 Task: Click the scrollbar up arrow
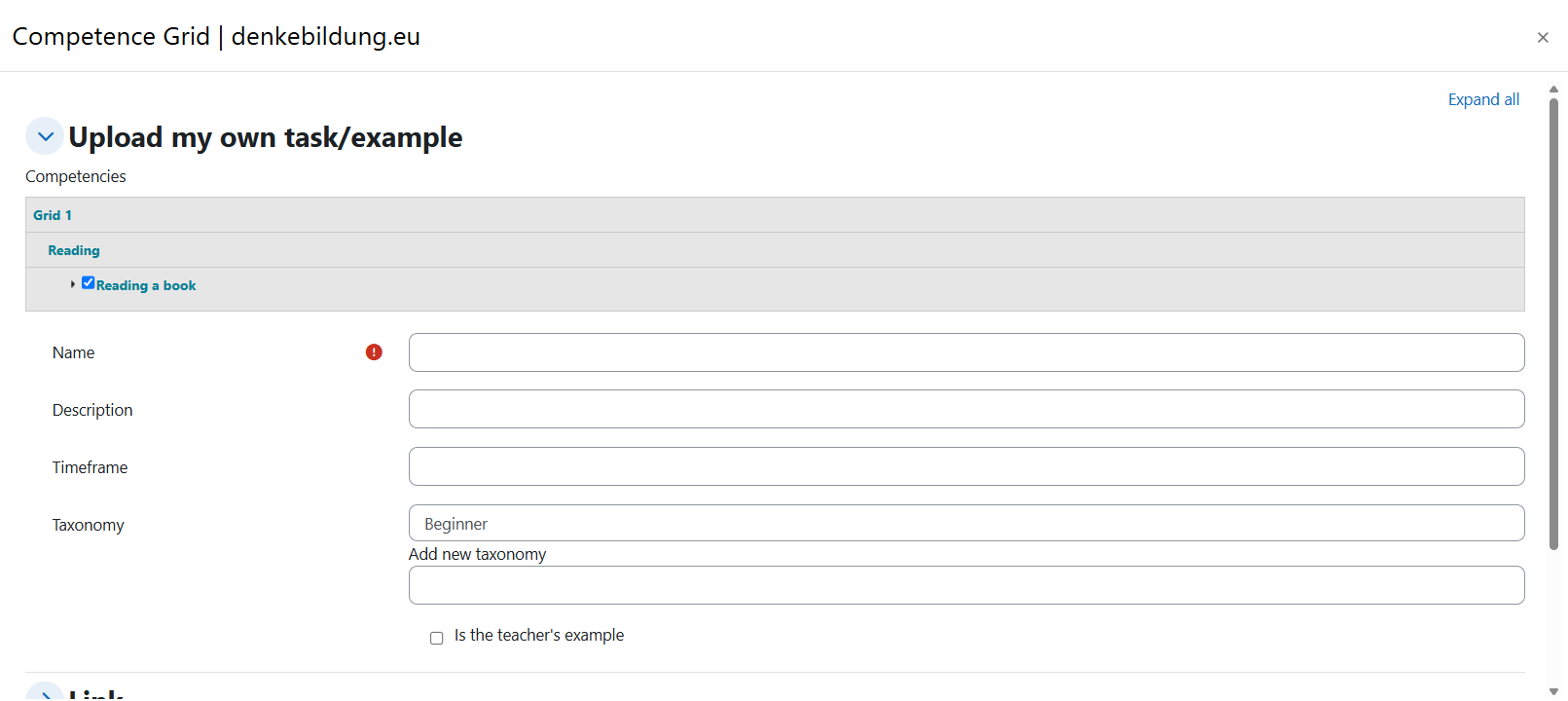(1553, 90)
